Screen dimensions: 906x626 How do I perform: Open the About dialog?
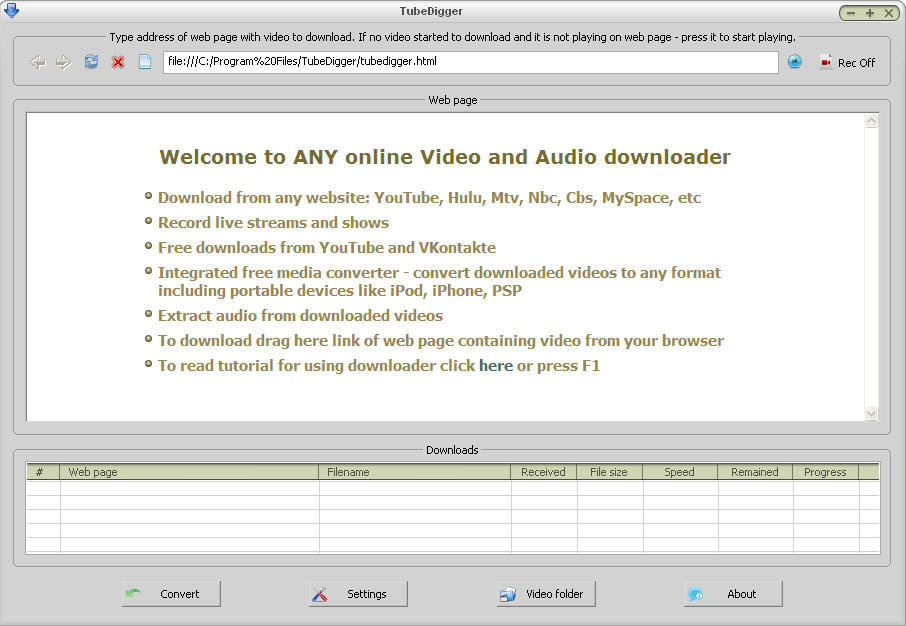coord(733,594)
